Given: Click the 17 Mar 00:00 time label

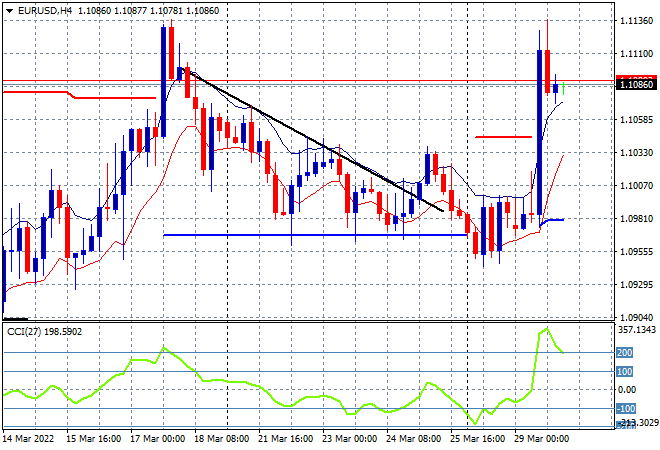Looking at the screenshot, I should click(157, 439).
